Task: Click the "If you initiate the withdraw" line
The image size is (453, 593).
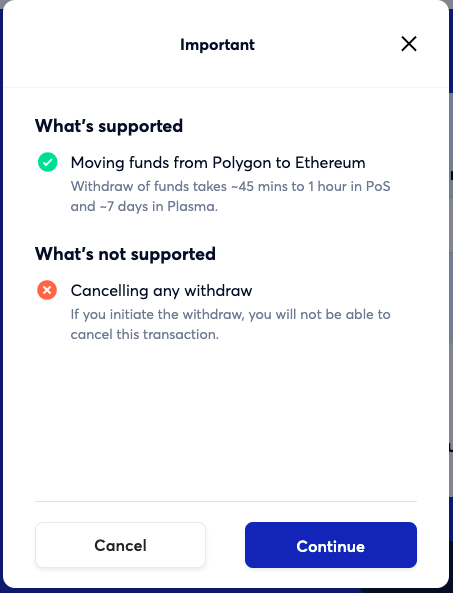Action: coord(230,314)
